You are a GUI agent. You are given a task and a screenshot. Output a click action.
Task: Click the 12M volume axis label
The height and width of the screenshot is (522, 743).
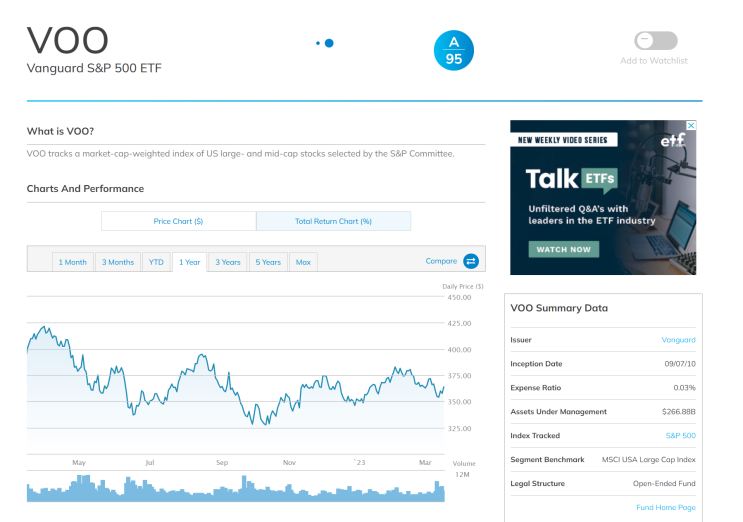(x=462, y=474)
